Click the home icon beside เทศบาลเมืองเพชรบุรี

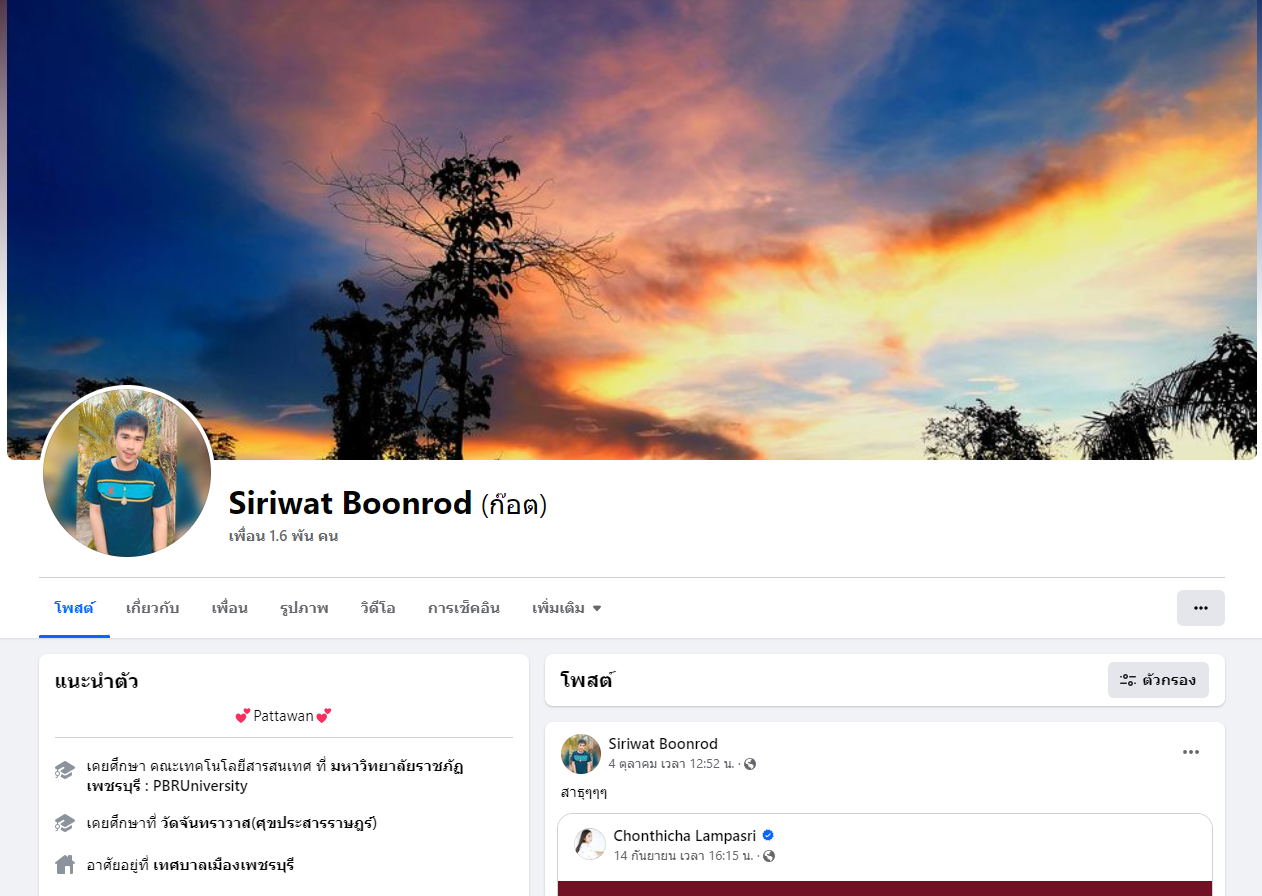[65, 864]
